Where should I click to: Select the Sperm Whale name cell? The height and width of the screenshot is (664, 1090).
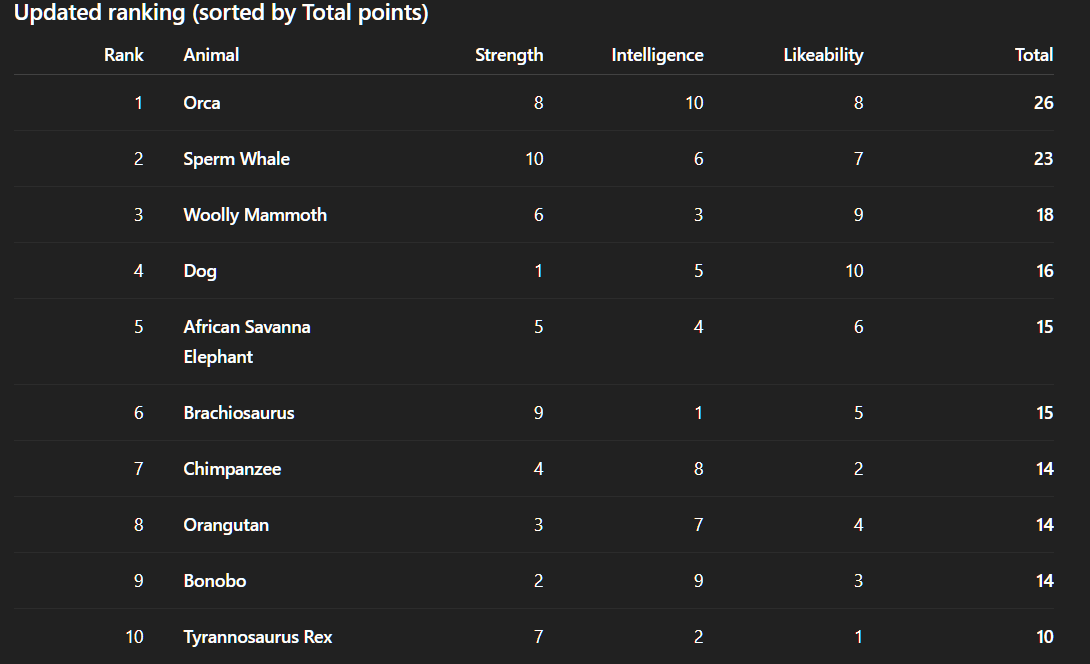point(237,159)
